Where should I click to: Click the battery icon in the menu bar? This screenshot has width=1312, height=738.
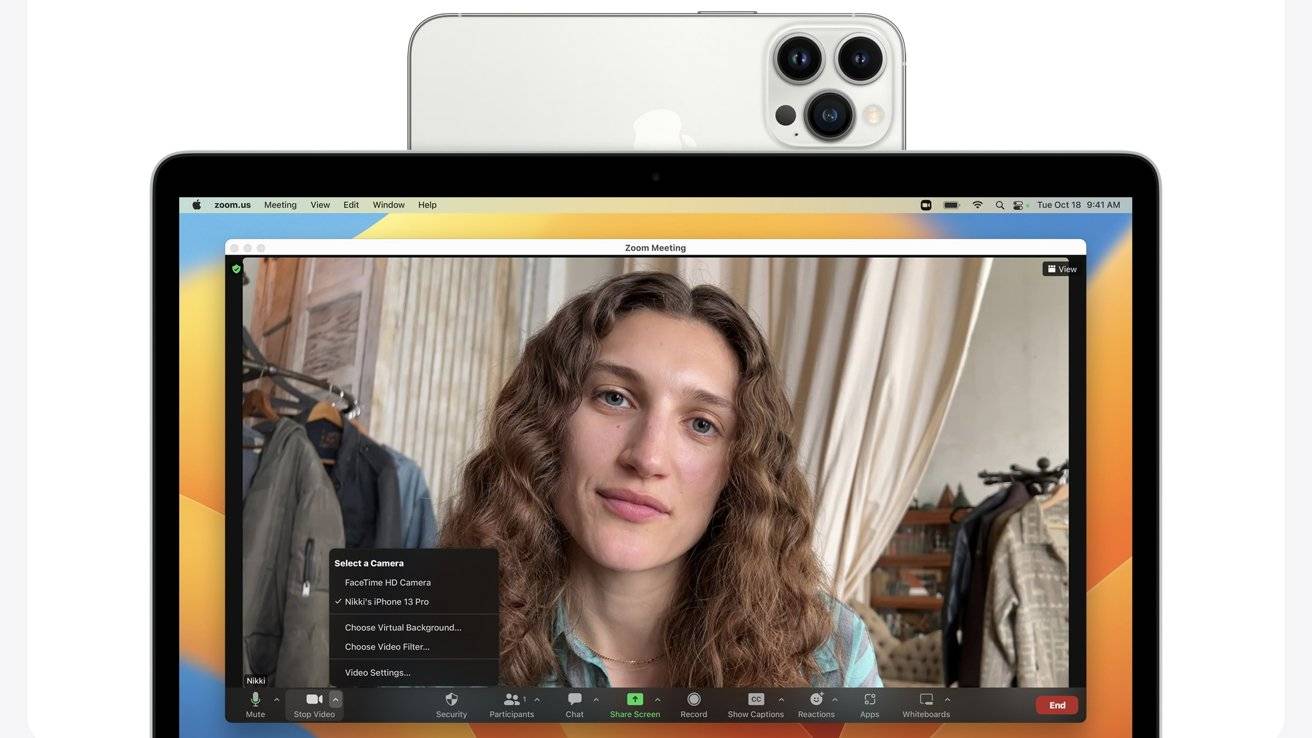pyautogui.click(x=951, y=205)
